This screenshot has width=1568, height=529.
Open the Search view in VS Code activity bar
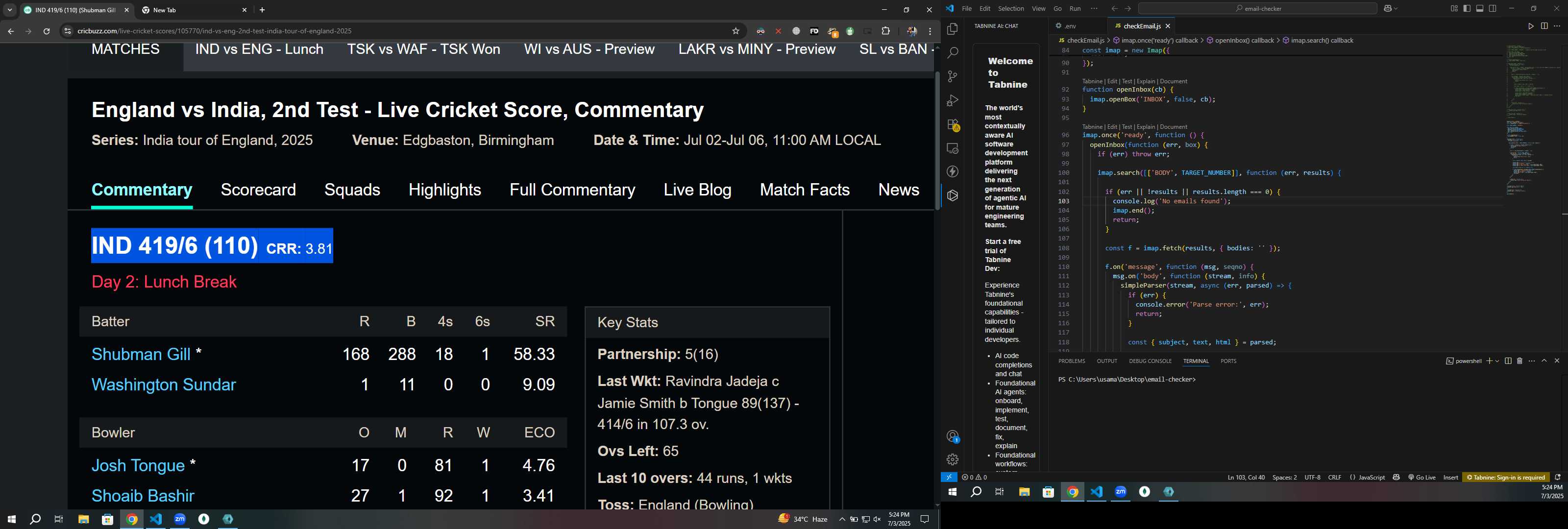pos(953,53)
